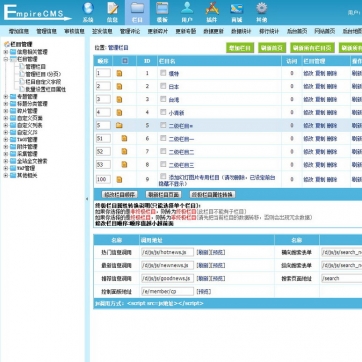
Task: Click the expand-all icon in table header
Action: tap(125, 61)
